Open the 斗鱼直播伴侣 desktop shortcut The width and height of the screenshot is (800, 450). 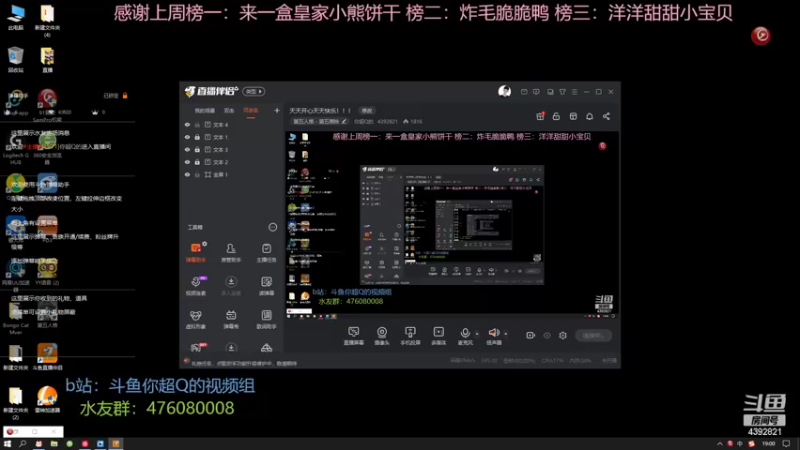pos(47,357)
